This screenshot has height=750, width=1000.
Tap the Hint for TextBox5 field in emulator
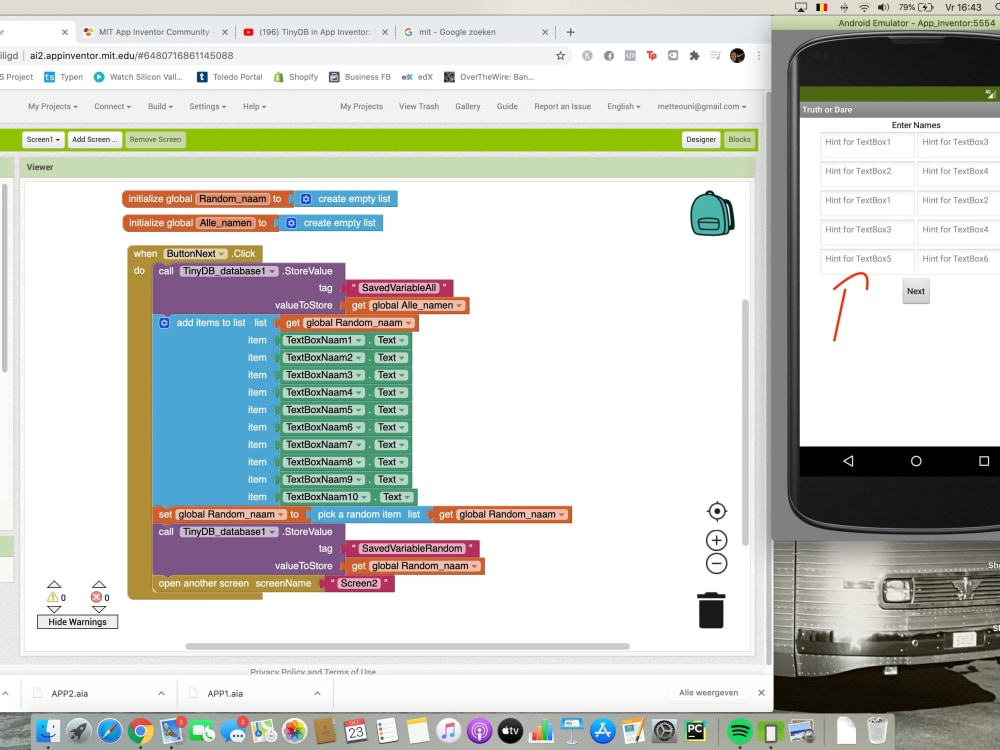867,260
